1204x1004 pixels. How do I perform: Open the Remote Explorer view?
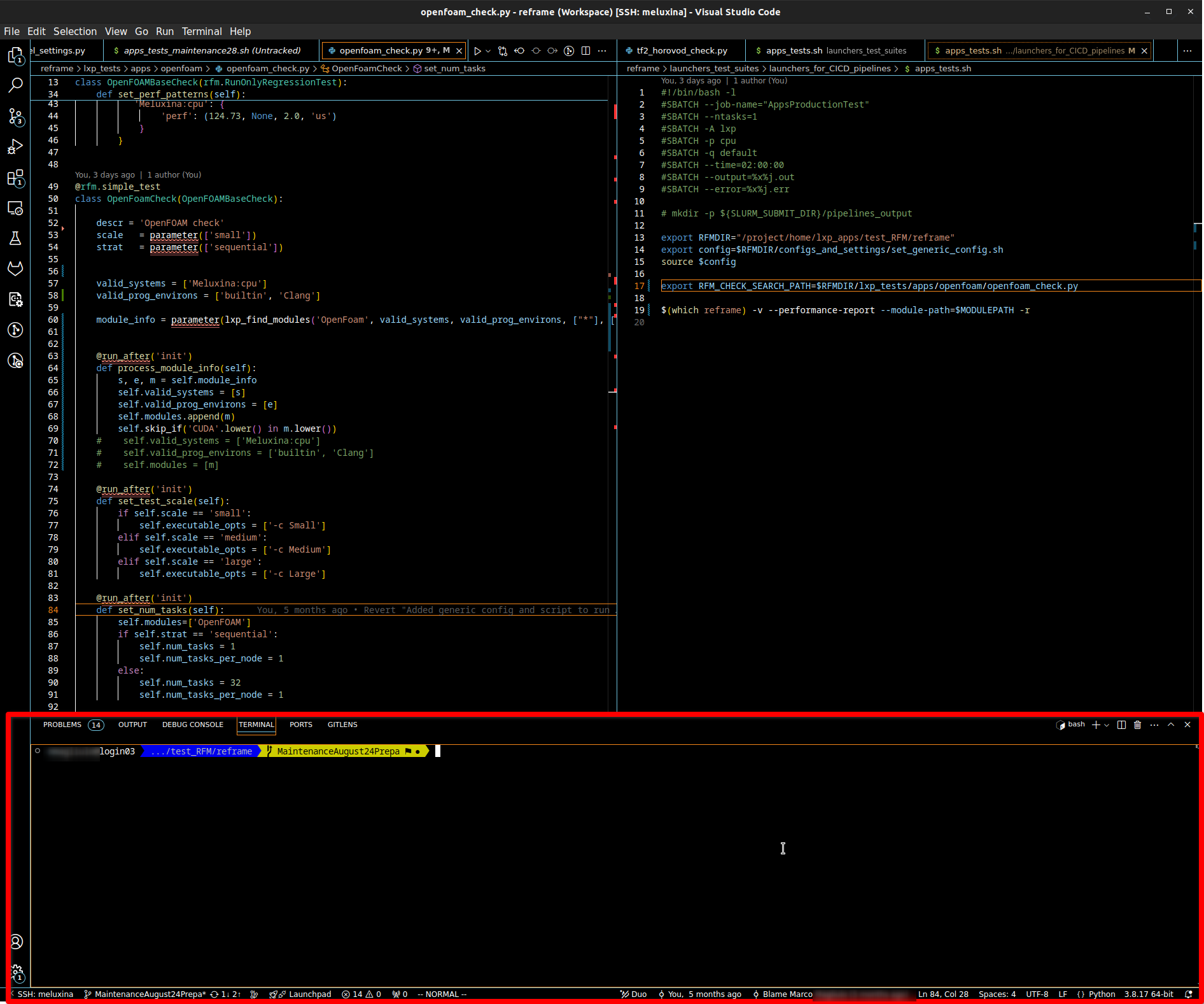[15, 208]
